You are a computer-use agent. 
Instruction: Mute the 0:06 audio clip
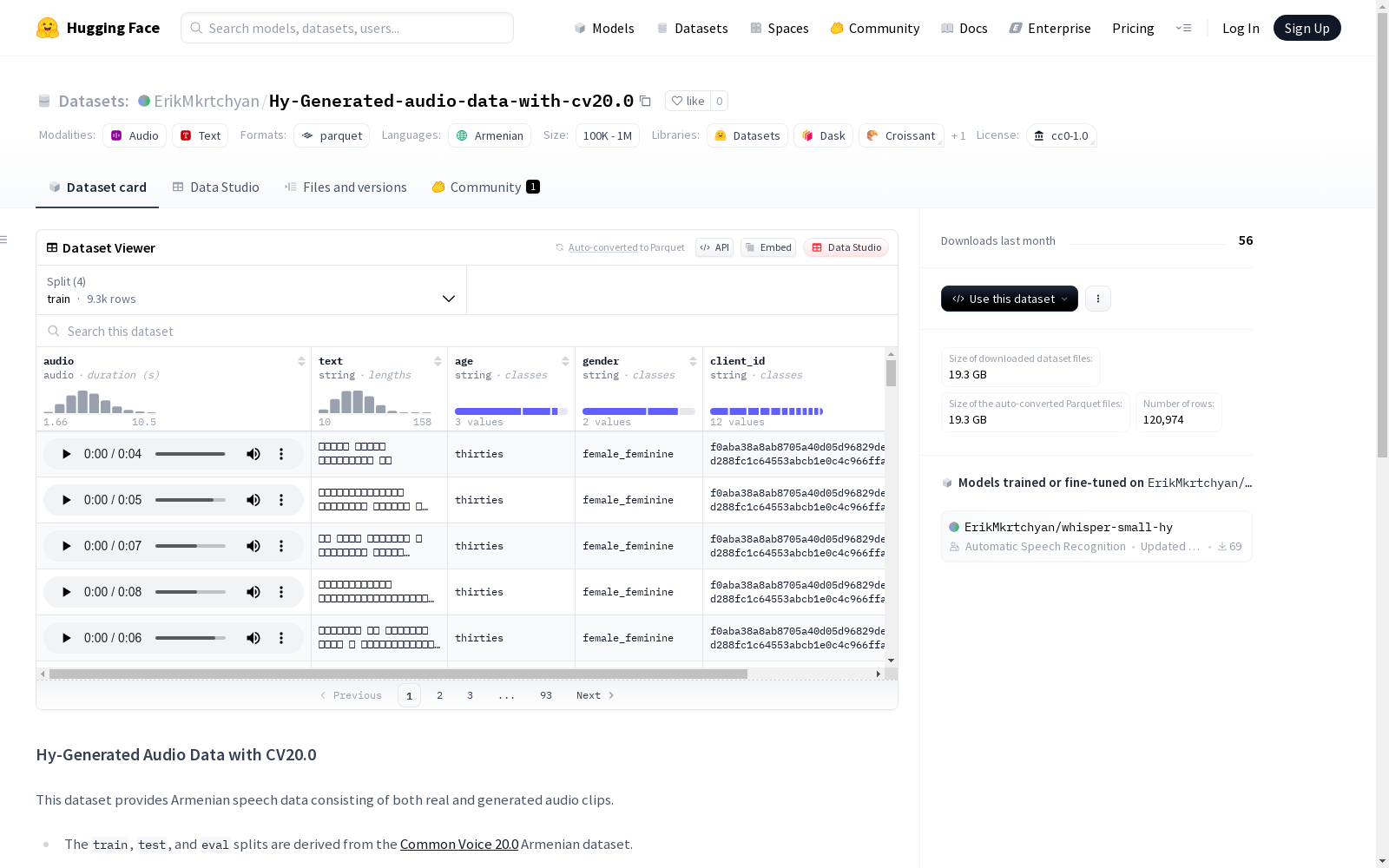253,638
